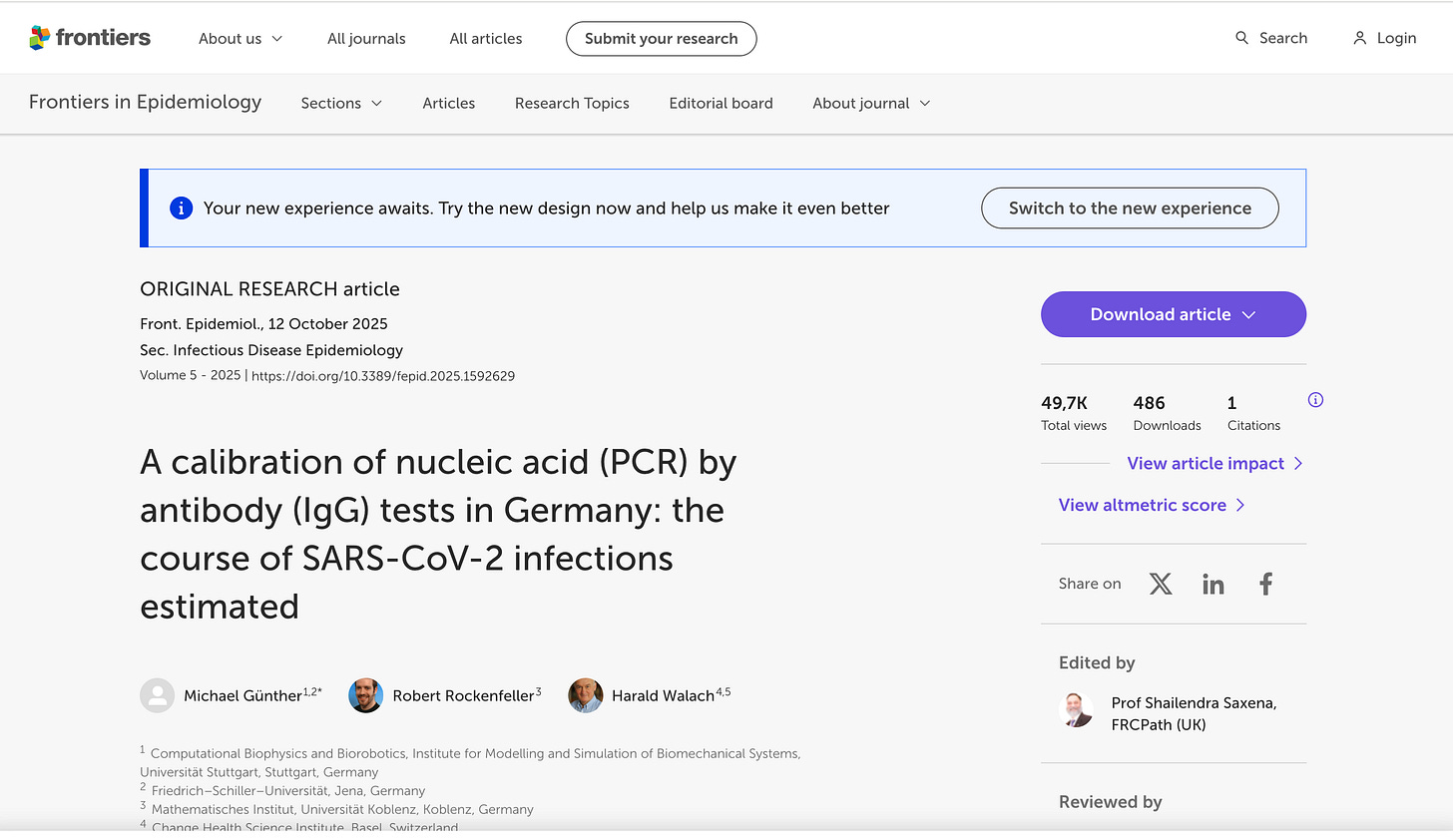Open the article DOI link
The width and height of the screenshot is (1453, 840).
tap(383, 376)
